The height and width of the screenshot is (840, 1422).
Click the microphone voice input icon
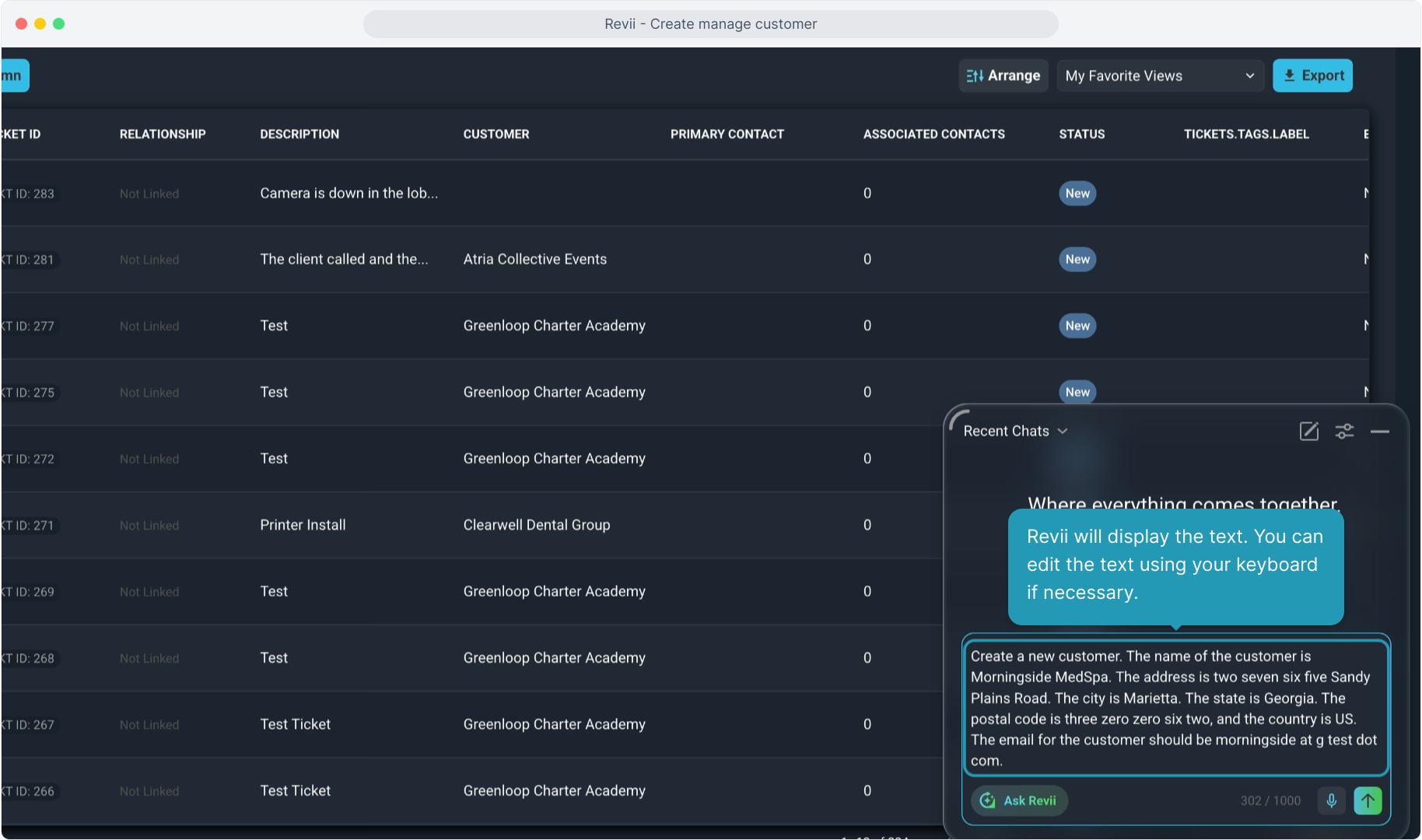[x=1331, y=800]
